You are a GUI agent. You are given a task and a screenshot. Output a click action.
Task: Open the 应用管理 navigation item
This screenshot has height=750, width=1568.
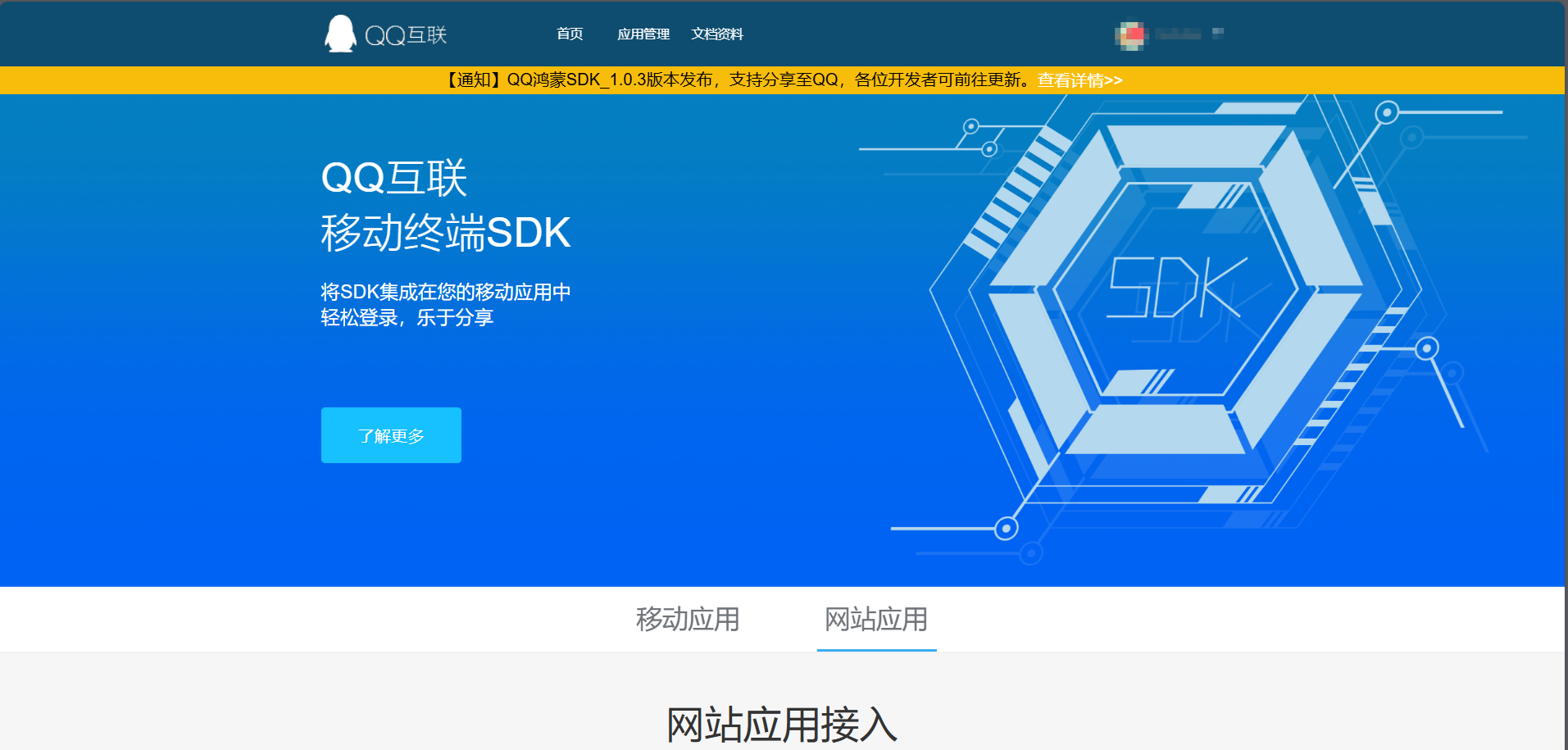(x=643, y=34)
